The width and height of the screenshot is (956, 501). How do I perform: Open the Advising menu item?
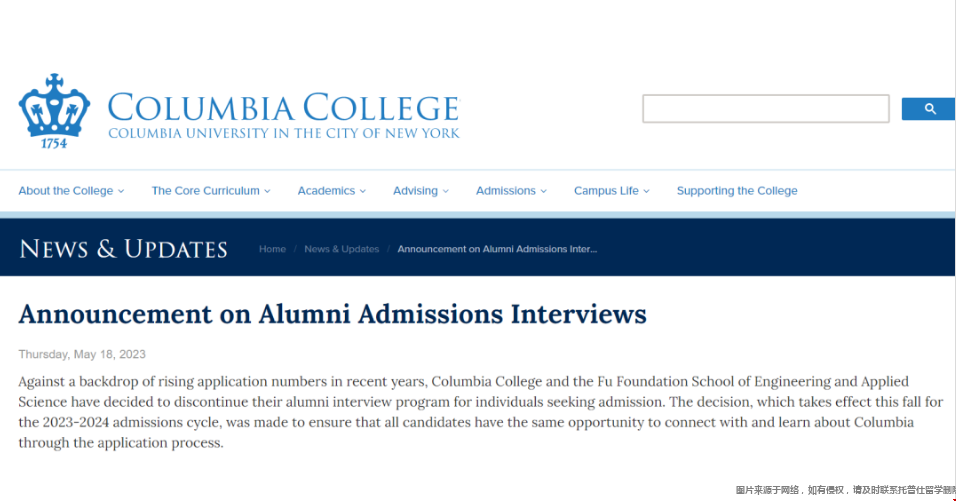(415, 191)
